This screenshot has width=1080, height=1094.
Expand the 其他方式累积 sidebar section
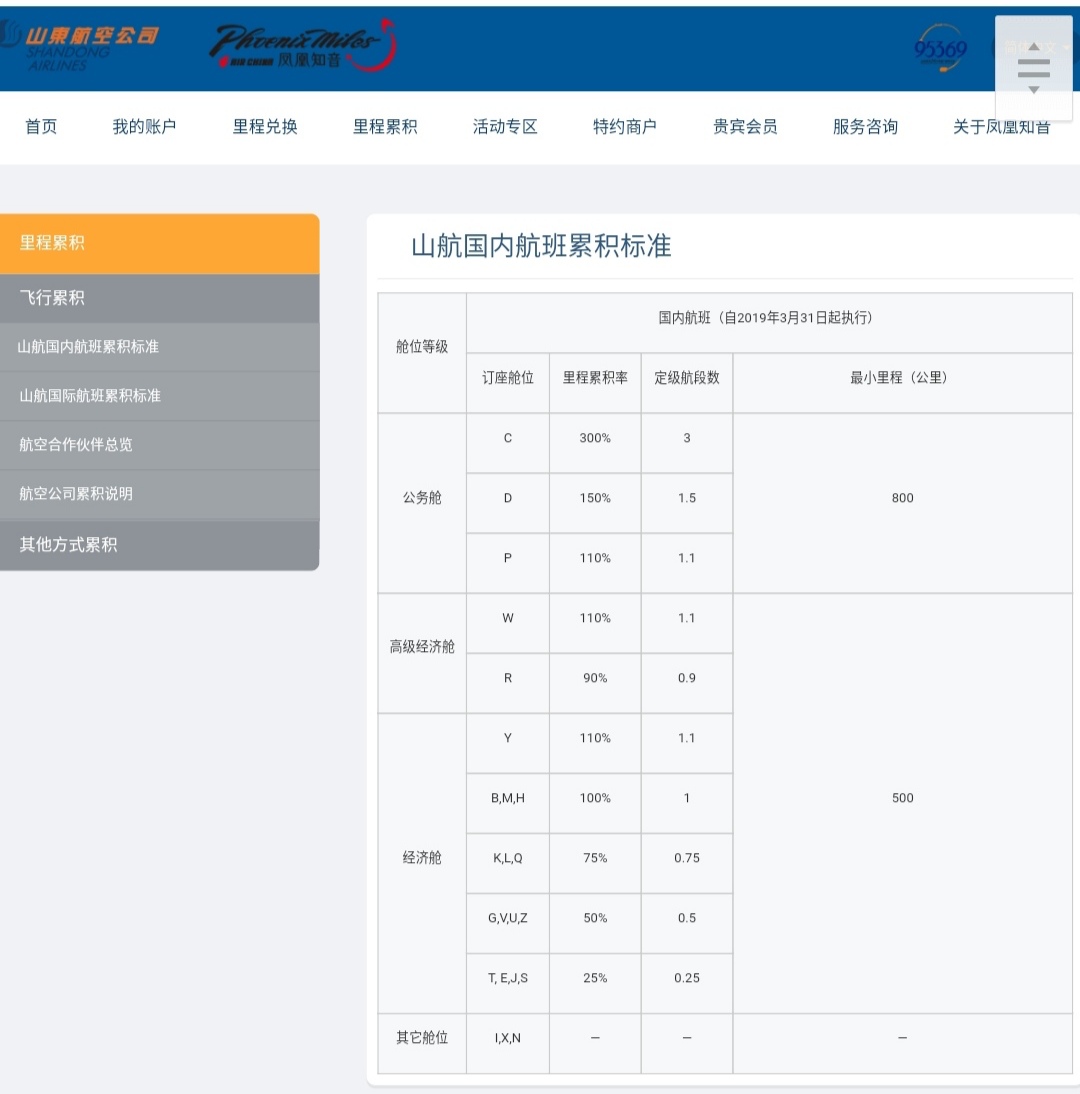[160, 545]
